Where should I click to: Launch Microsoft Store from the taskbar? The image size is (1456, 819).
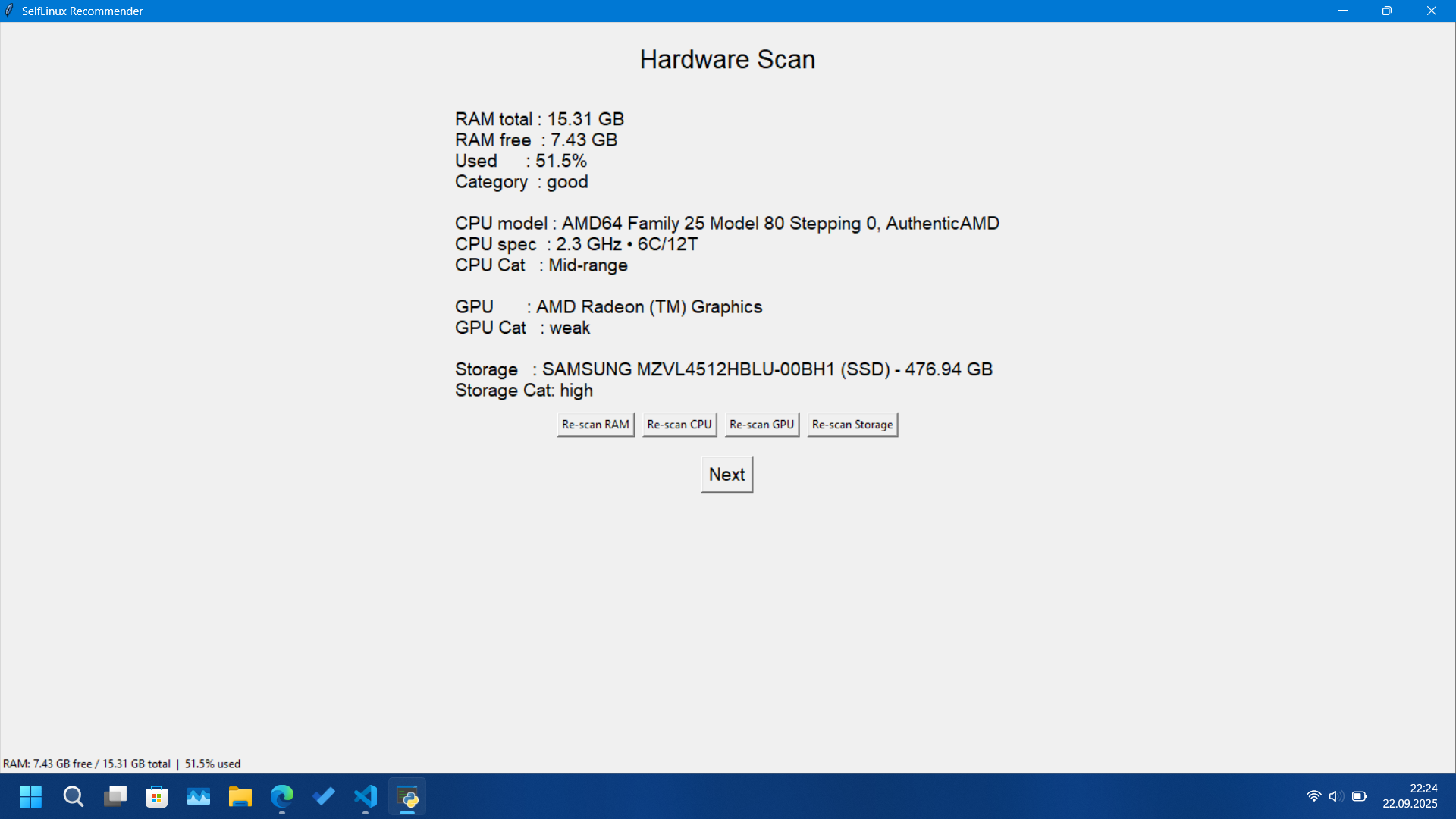pos(156,797)
